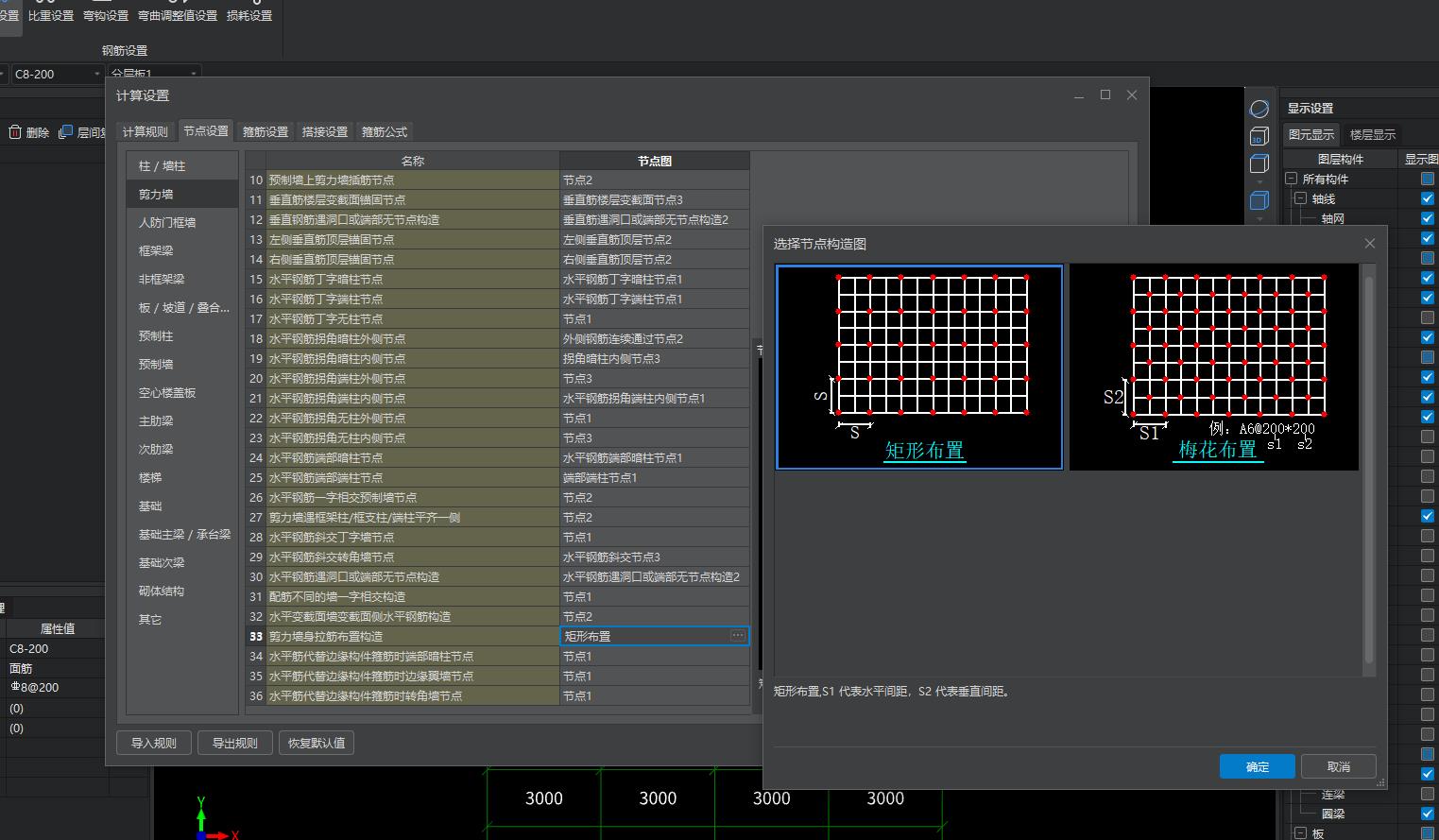The image size is (1439, 840).
Task: Toggle the 轴线 display checkbox
Action: coord(1427,198)
